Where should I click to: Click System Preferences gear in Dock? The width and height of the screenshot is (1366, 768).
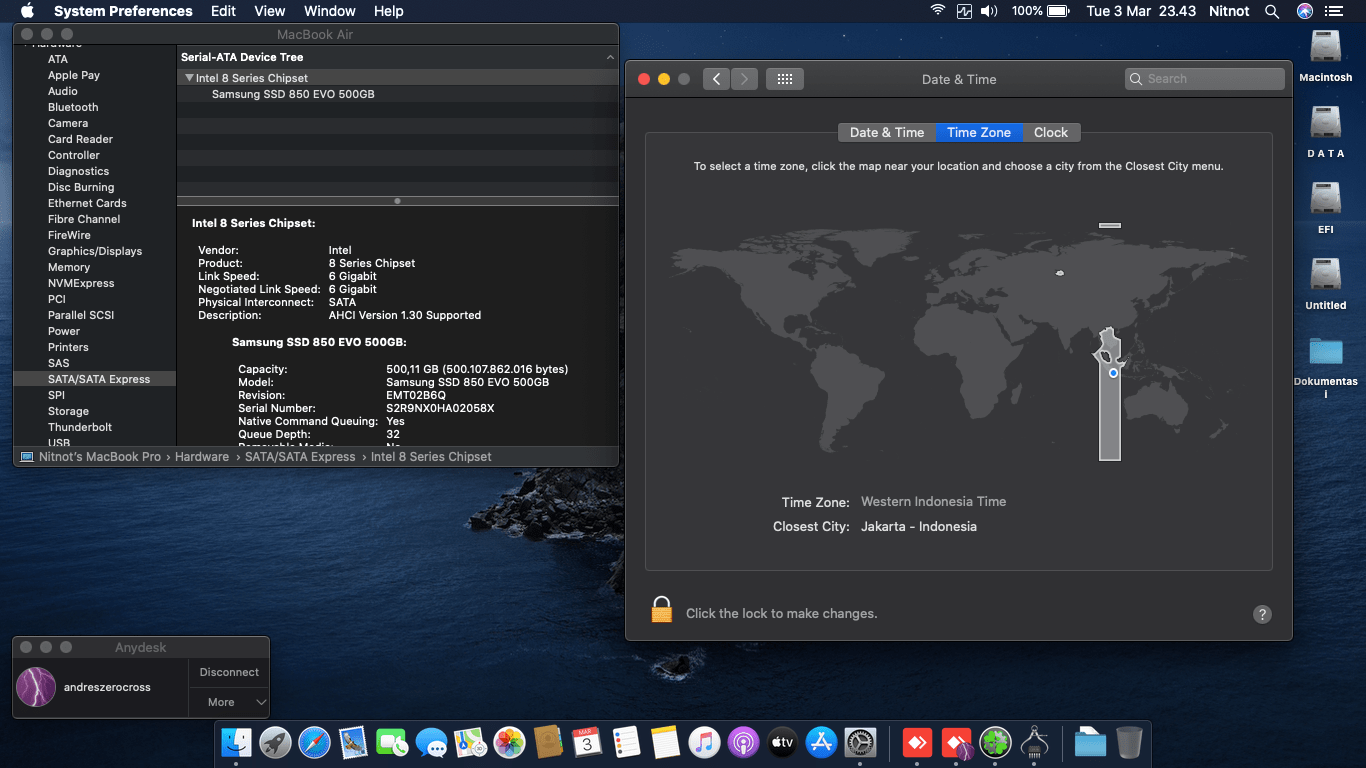click(860, 742)
